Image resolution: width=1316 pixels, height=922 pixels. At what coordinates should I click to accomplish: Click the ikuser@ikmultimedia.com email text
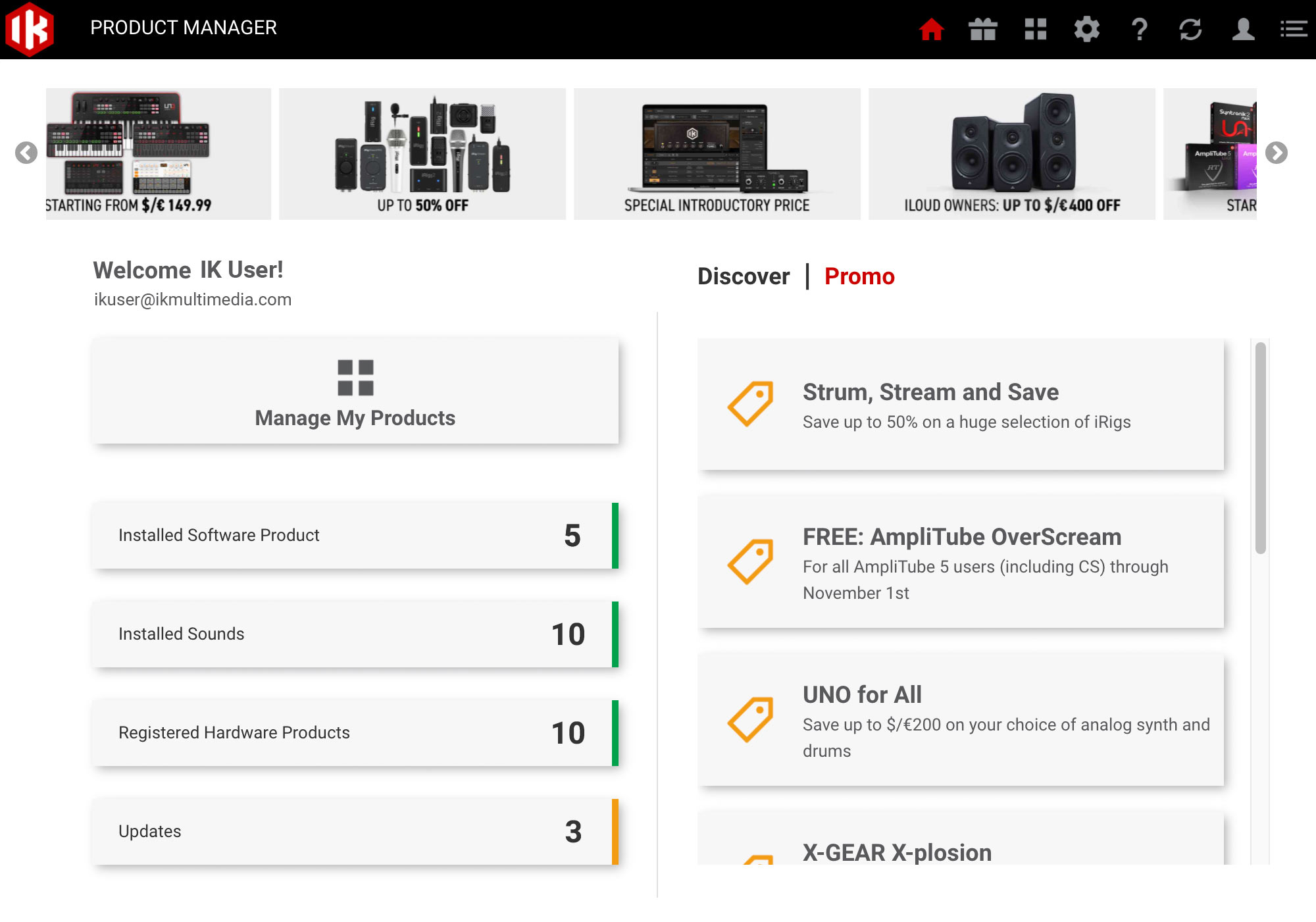[x=193, y=299]
